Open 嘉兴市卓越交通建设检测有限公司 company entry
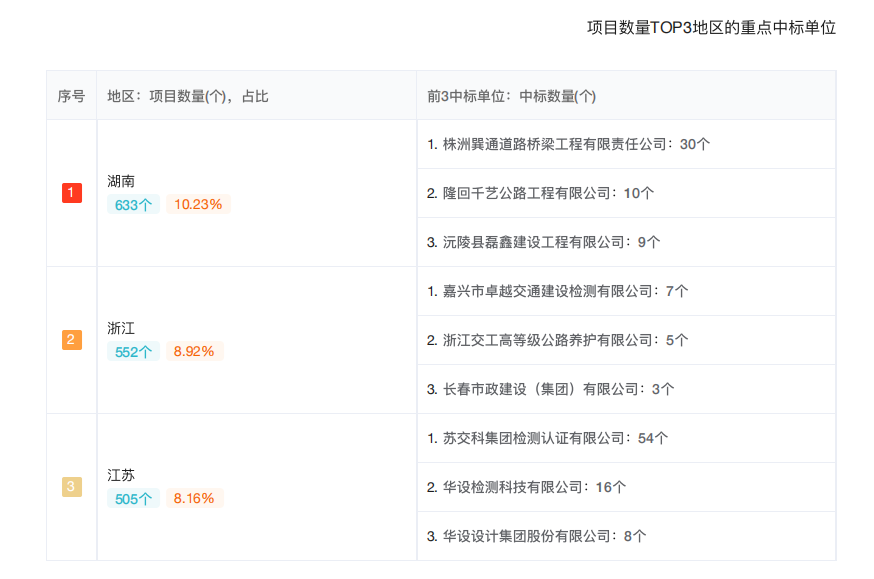The image size is (874, 579). (x=549, y=291)
